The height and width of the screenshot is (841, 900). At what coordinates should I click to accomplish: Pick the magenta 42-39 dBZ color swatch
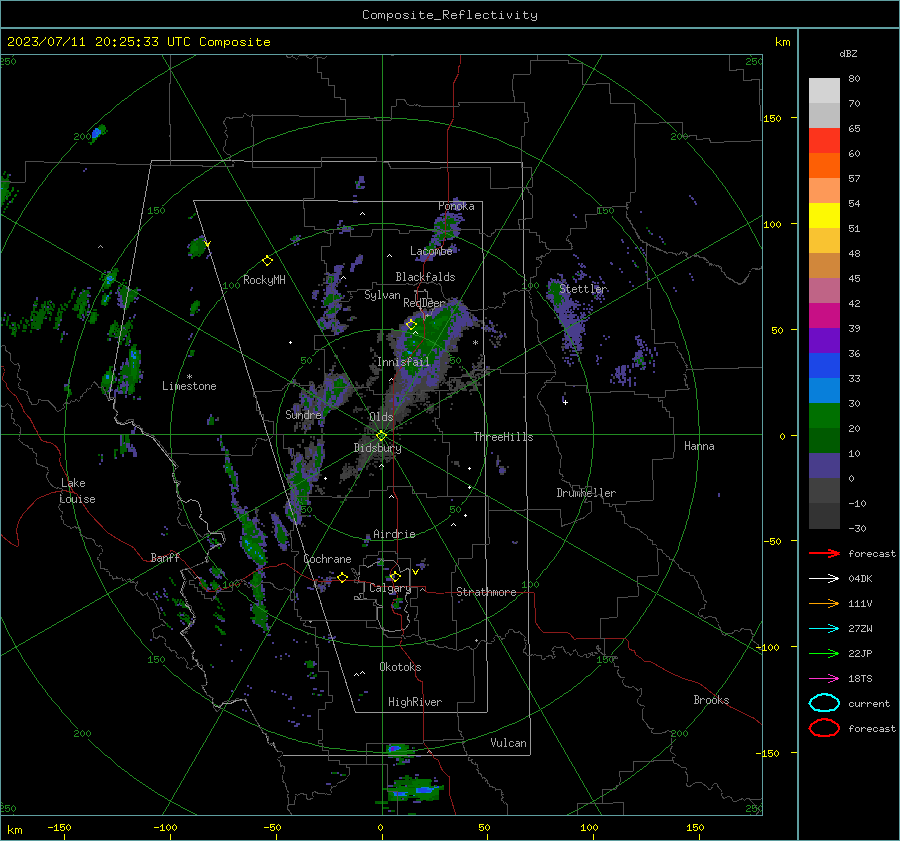coord(824,316)
